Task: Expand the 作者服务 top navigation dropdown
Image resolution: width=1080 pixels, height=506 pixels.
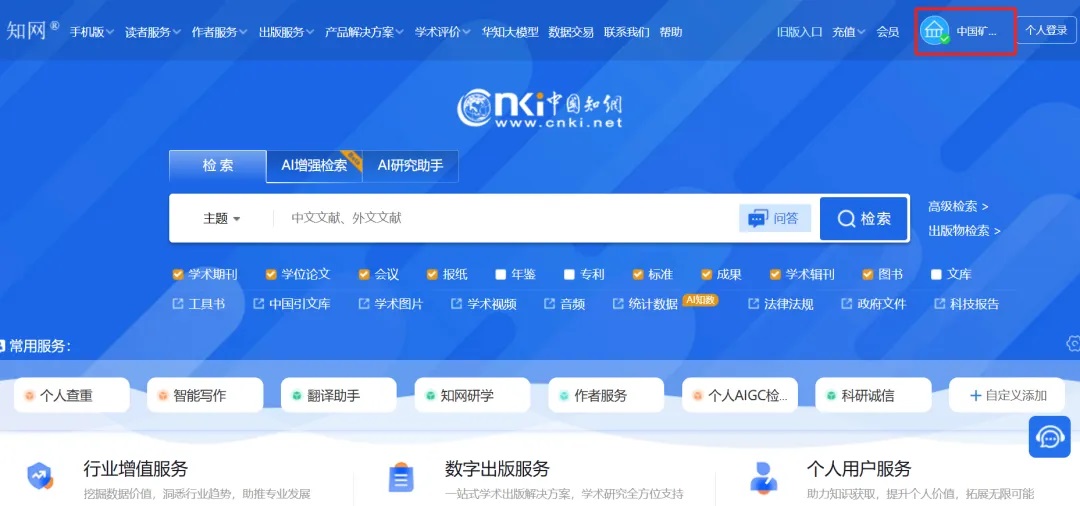Action: tap(220, 32)
